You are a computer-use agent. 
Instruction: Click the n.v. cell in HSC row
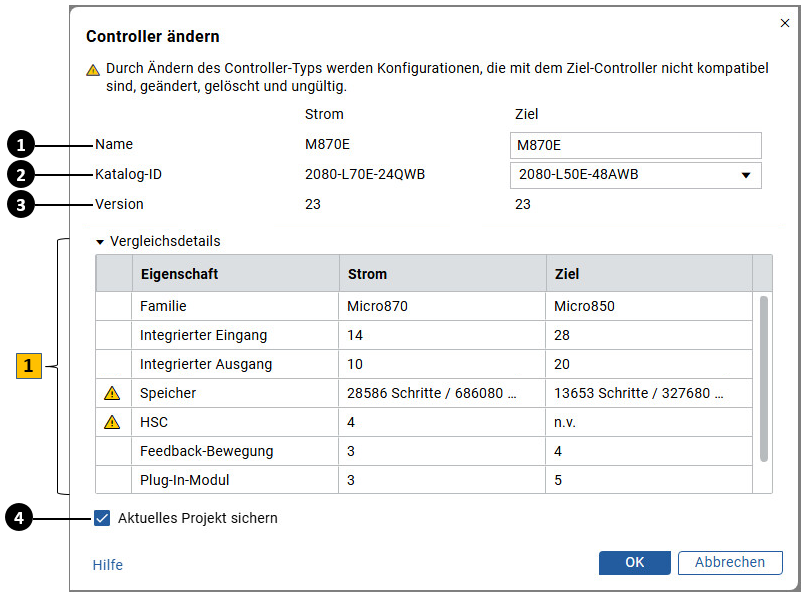pyautogui.click(x=649, y=422)
